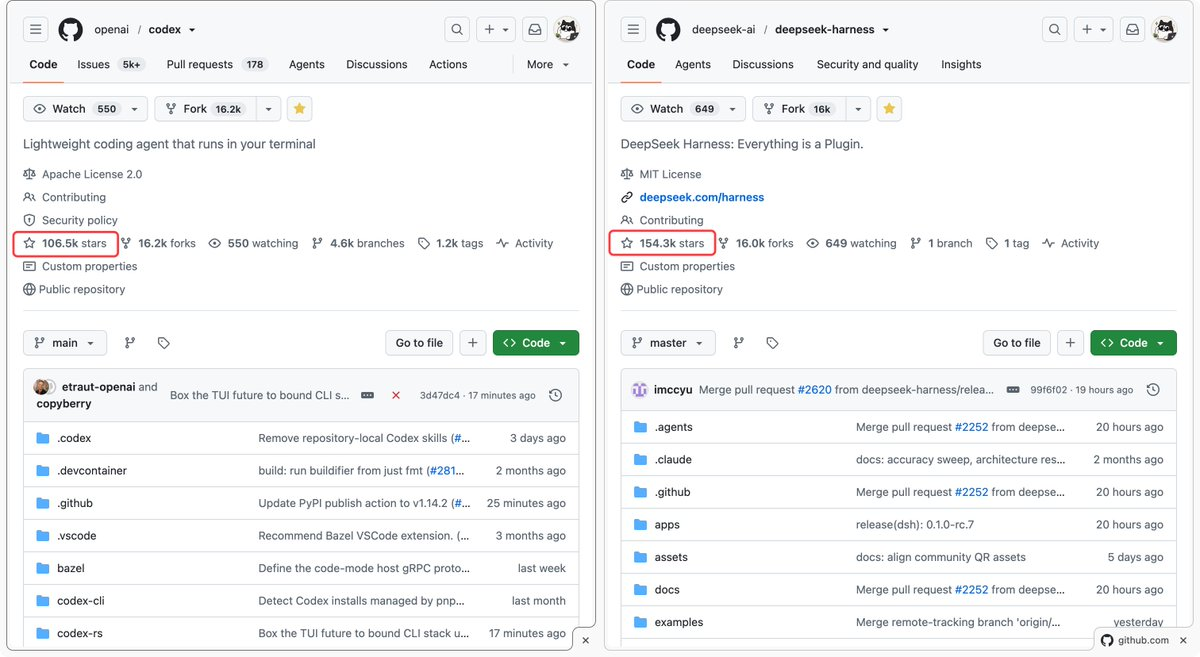Expand More tabs menu in codex window
Screen dimensions: 1200x657
[547, 64]
